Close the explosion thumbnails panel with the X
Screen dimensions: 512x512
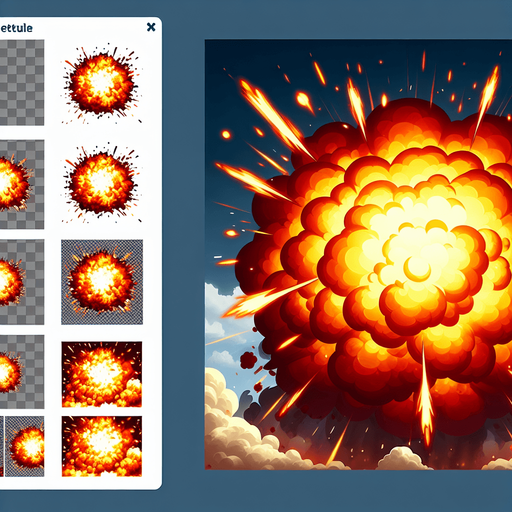pyautogui.click(x=151, y=27)
